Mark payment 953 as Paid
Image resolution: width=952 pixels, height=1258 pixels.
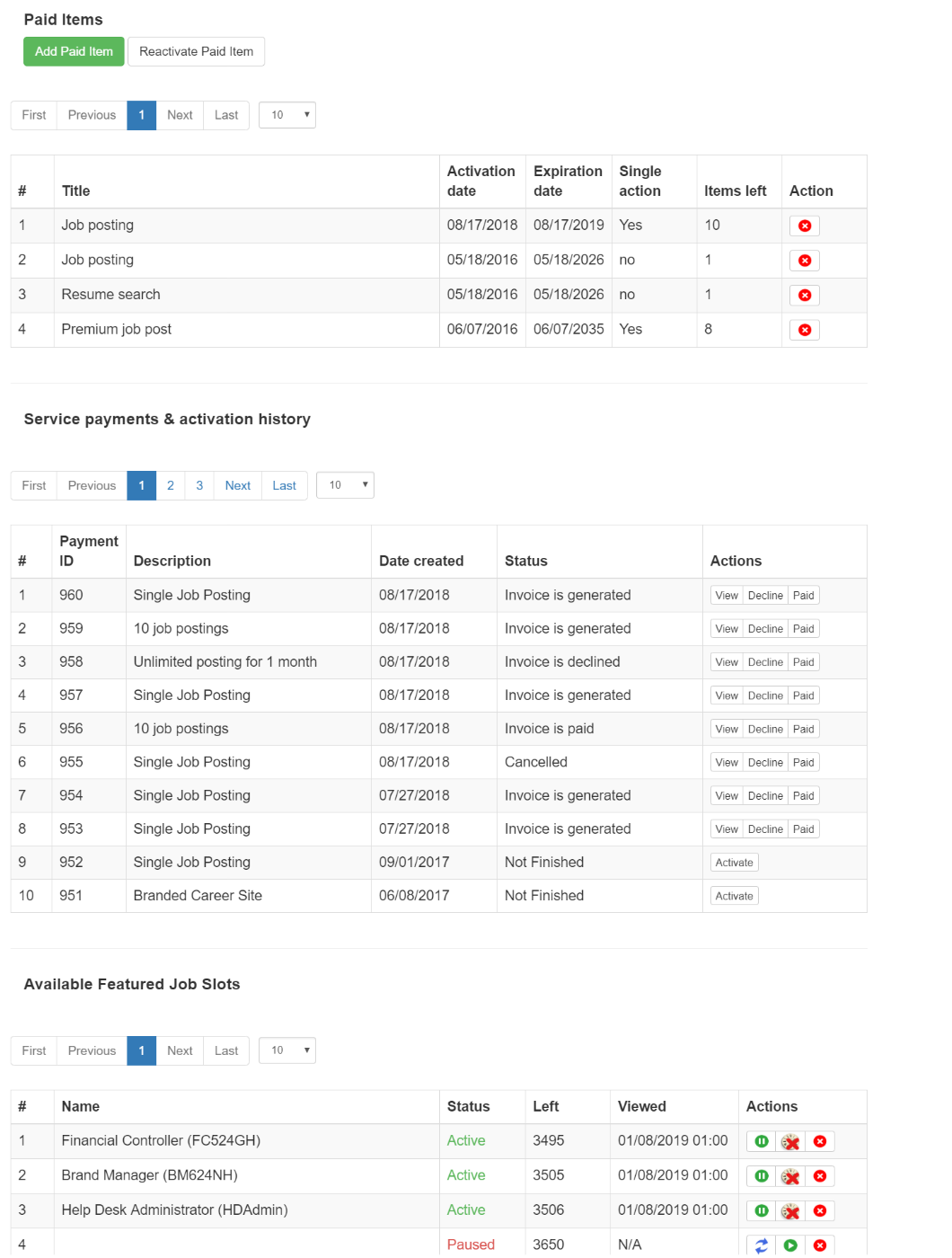[x=804, y=829]
